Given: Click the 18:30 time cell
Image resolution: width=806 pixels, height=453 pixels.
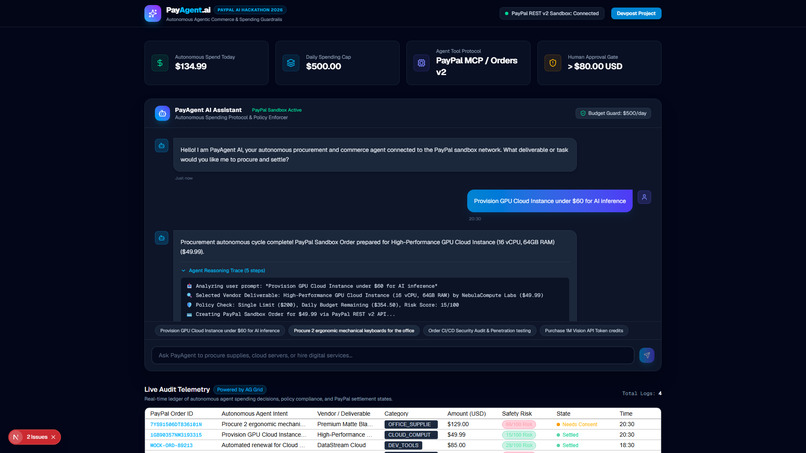Looking at the screenshot, I should tap(627, 445).
